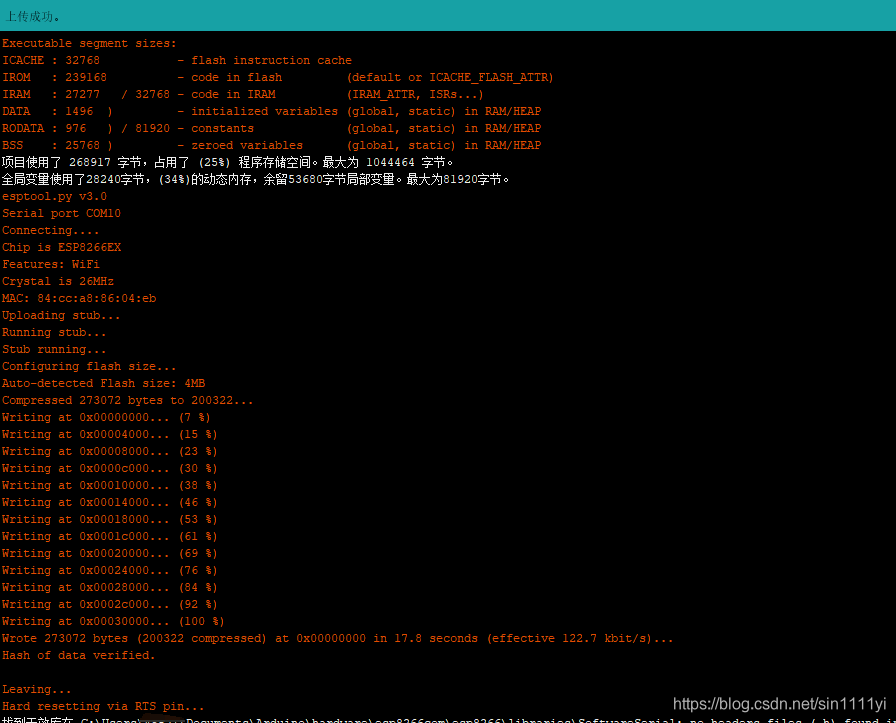Screen dimensions: 896x723
Task: Click the 'Auto-detected Flash size: 4MB' line
Action: click(103, 384)
